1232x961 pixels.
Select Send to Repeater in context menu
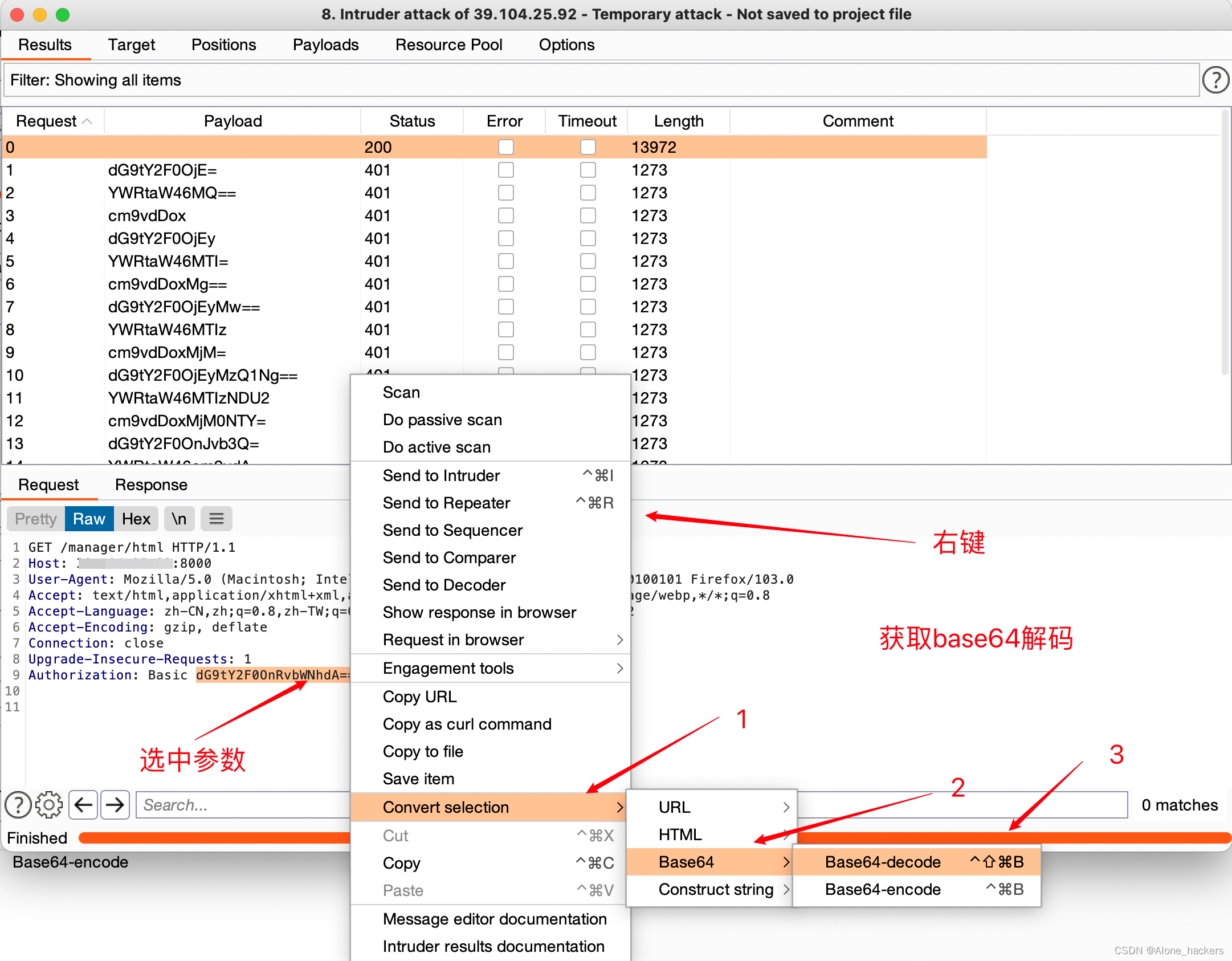click(446, 503)
